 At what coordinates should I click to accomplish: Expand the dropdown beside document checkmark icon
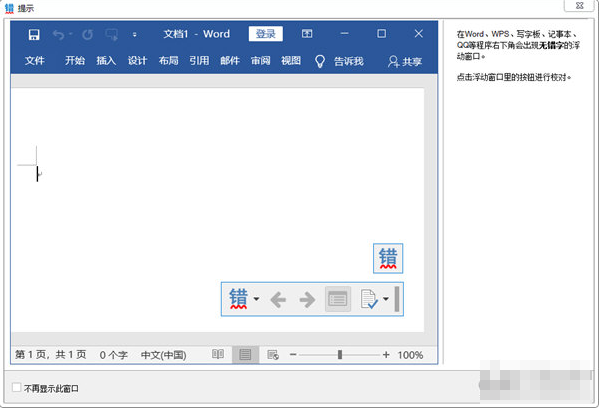(x=386, y=299)
